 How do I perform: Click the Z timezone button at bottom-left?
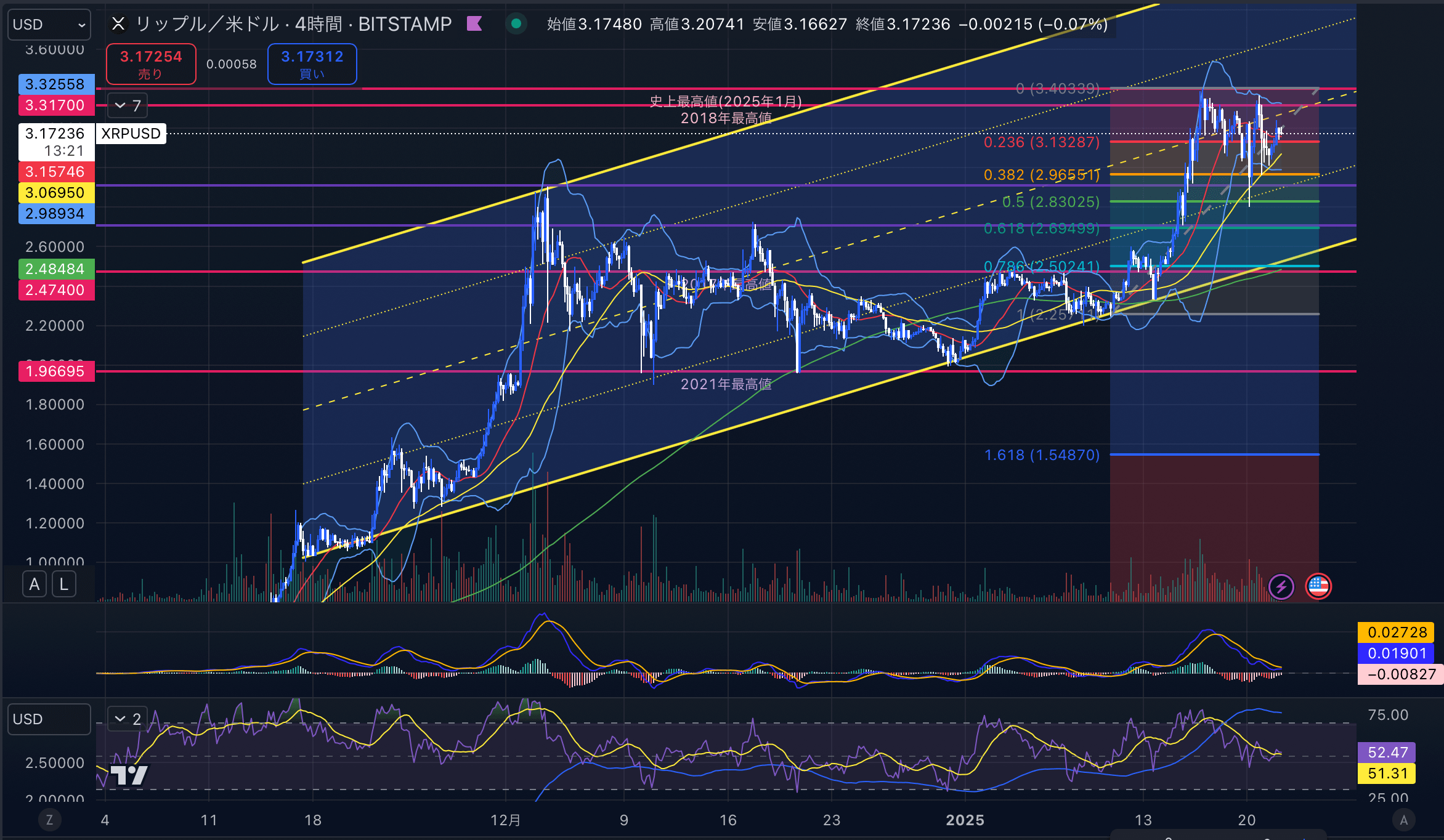49,820
